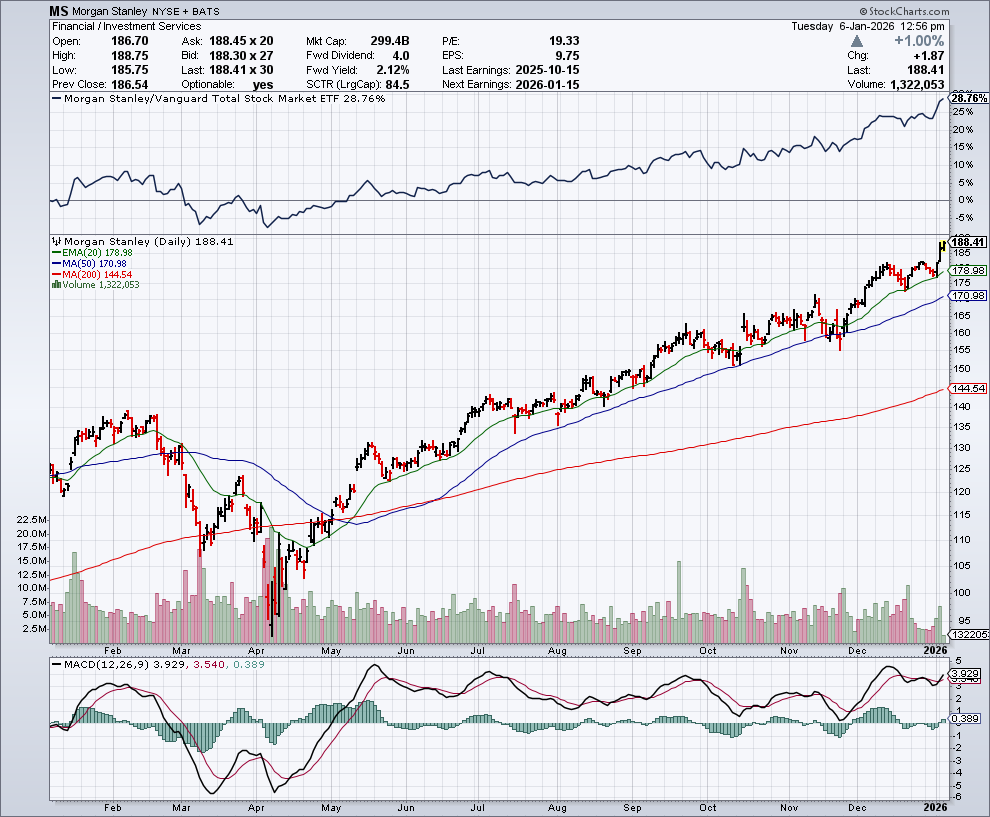Click the MACD(12,26,9) indicator label
This screenshot has width=990, height=817.
99,663
